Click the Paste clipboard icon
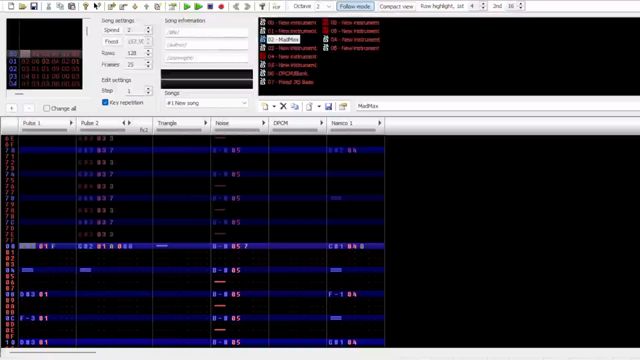This screenshot has height=360, width=640. [71, 6]
